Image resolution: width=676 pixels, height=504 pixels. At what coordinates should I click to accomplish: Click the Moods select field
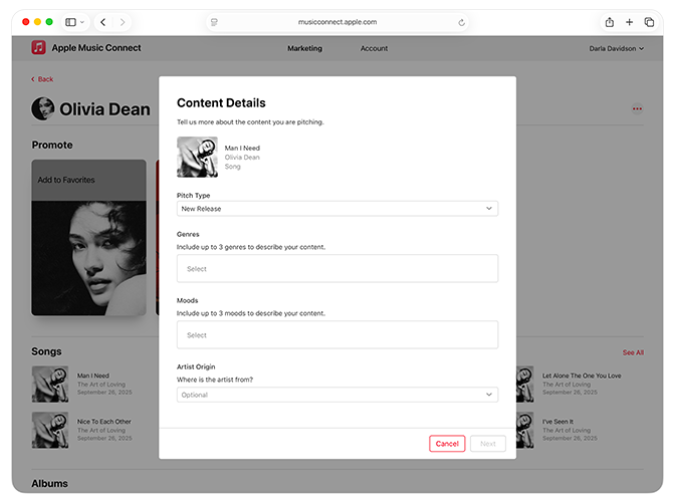pos(337,335)
